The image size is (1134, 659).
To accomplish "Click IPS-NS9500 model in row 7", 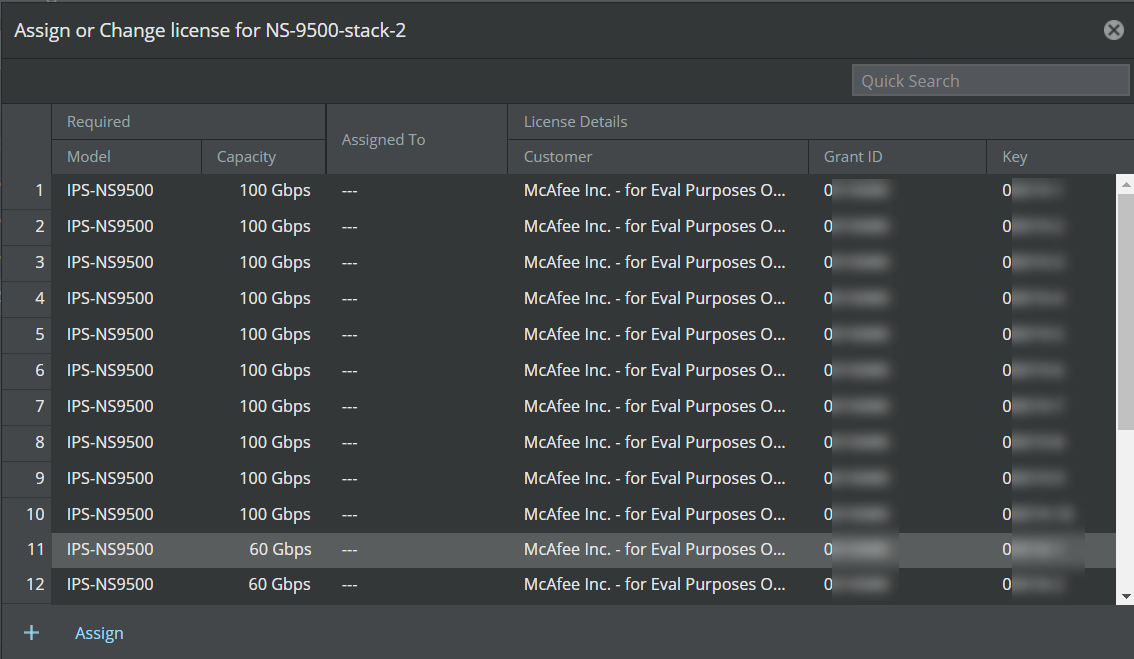I will click(x=110, y=407).
